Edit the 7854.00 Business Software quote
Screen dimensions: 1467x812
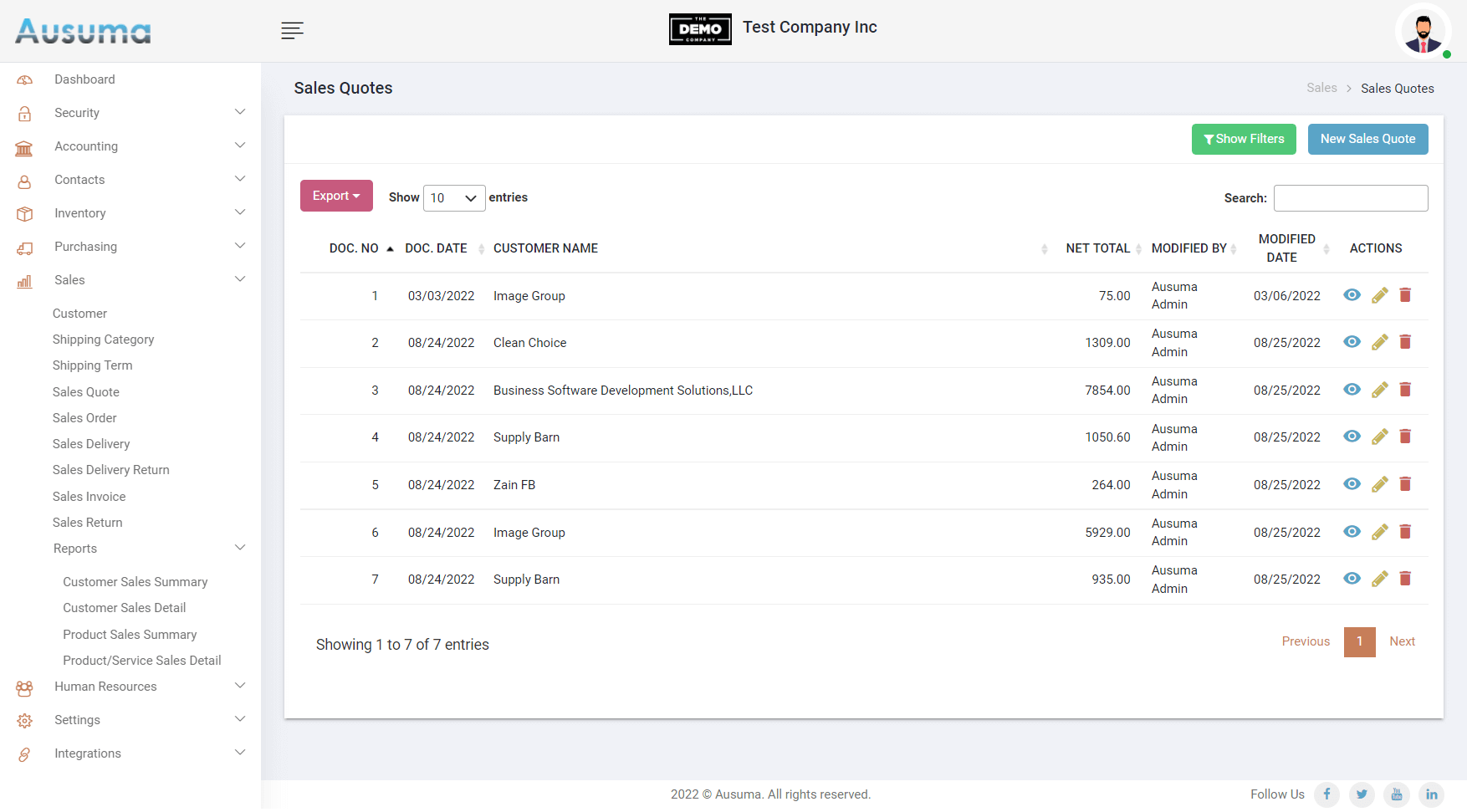[1379, 390]
